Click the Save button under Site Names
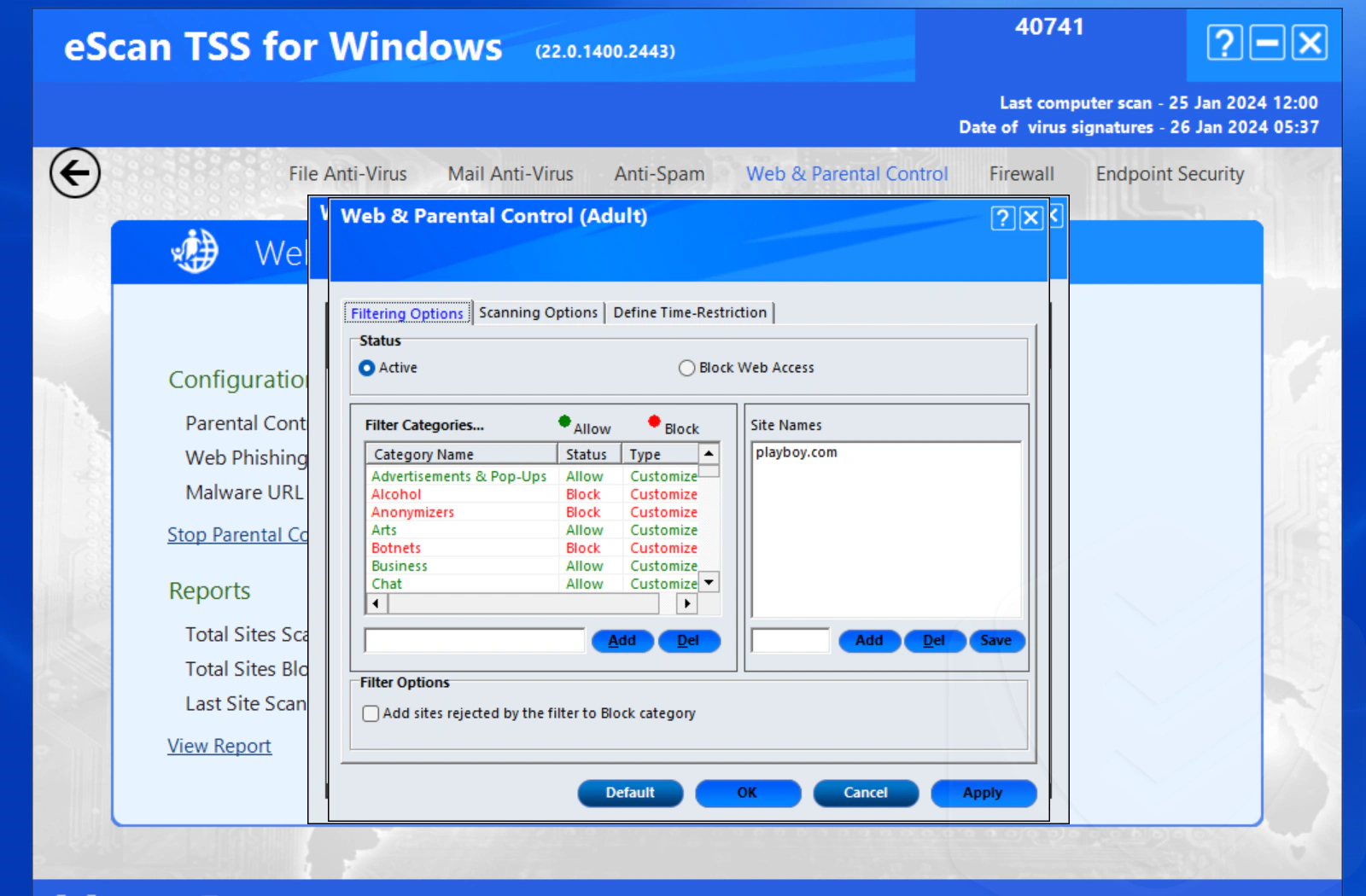Image resolution: width=1366 pixels, height=896 pixels. pos(995,641)
